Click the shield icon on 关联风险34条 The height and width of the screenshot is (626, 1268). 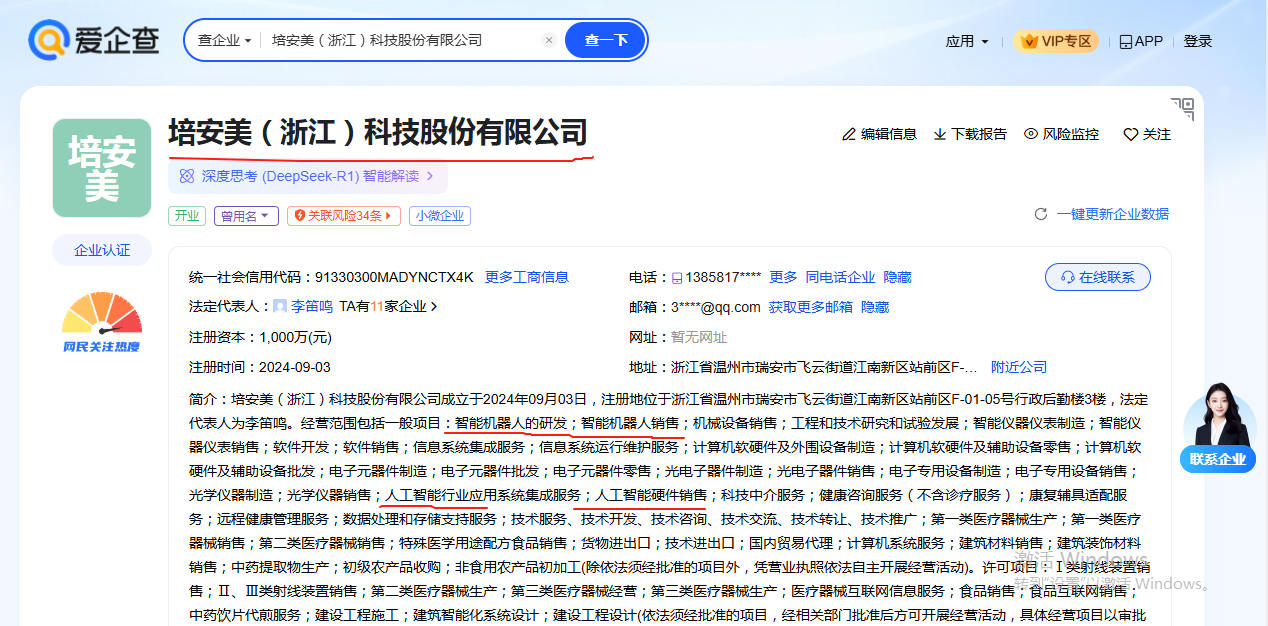click(x=298, y=215)
